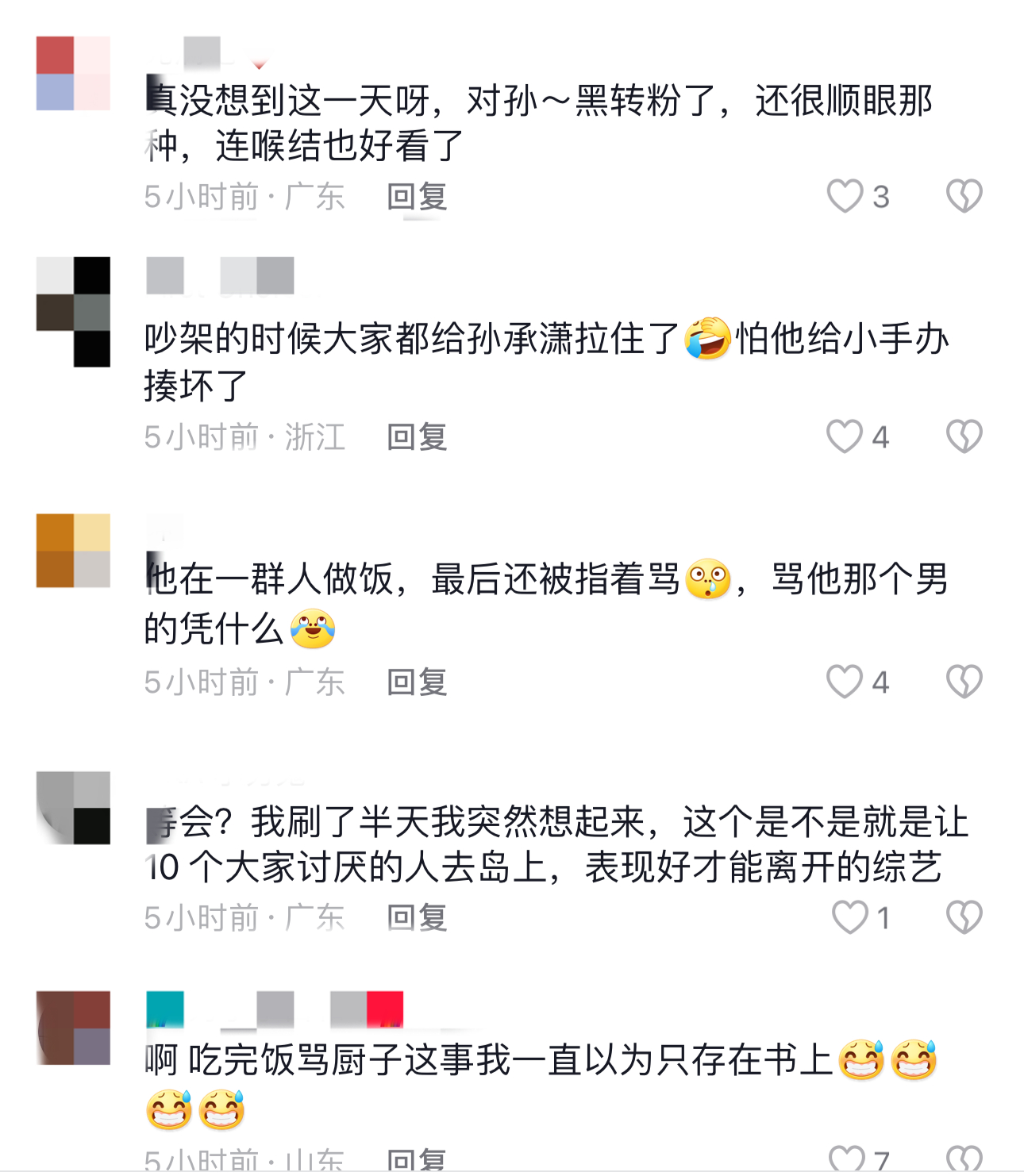Reply to the 山东 user's 骂厨子 comment

[417, 1159]
